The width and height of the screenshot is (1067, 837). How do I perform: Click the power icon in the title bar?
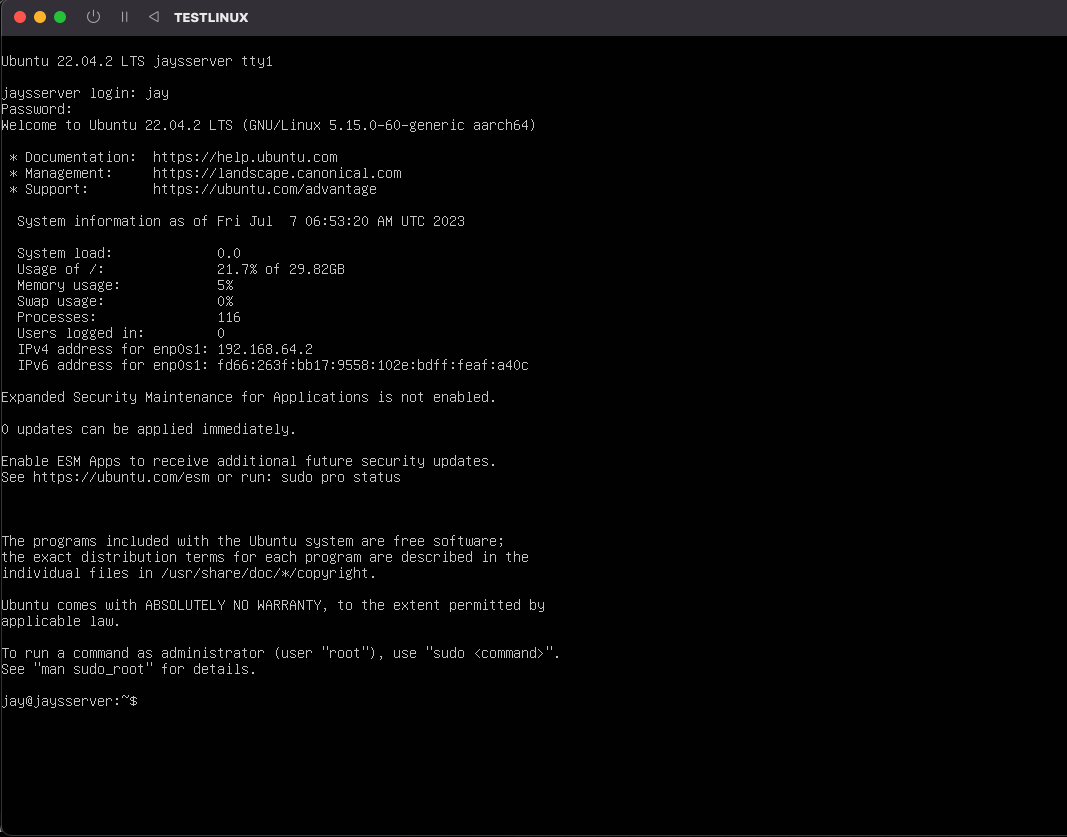[93, 17]
